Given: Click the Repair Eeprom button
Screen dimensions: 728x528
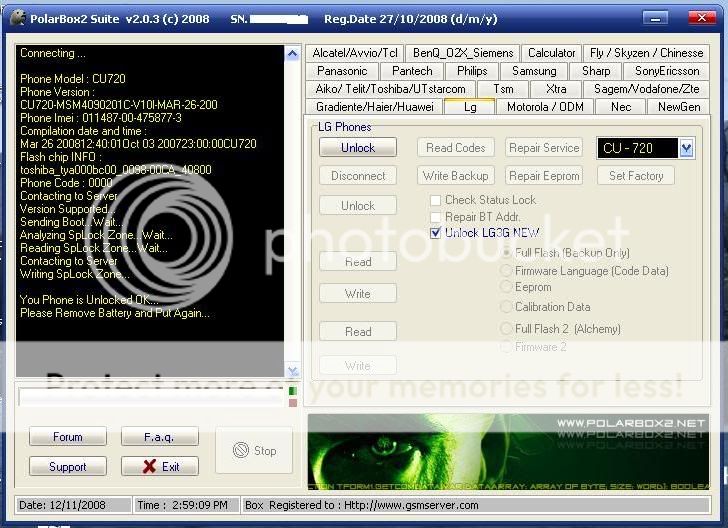Looking at the screenshot, I should tap(544, 176).
